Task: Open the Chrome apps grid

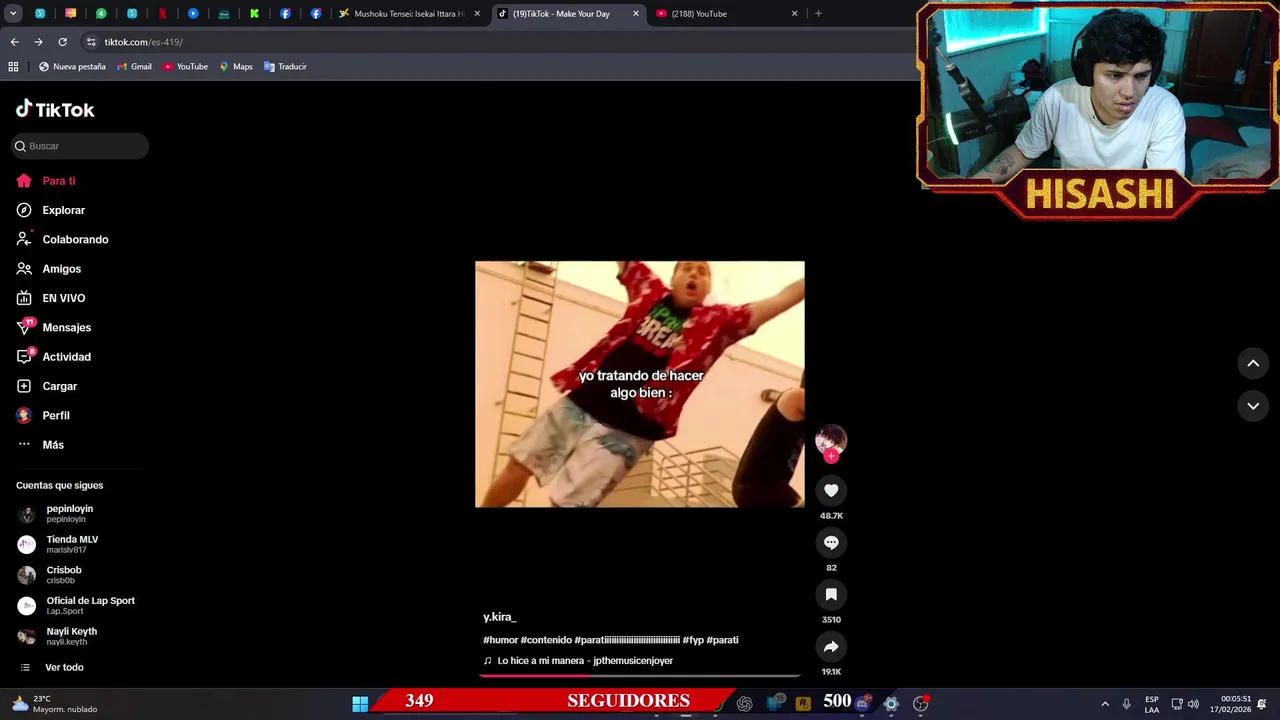Action: [13, 67]
